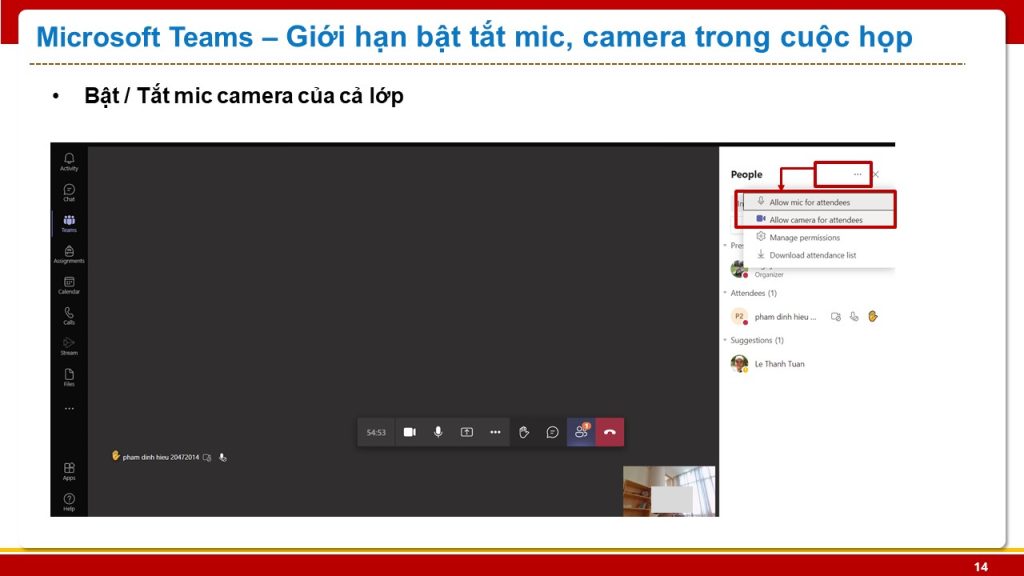Select Teams icon in sidebar
The height and width of the screenshot is (576, 1024).
(x=69, y=223)
